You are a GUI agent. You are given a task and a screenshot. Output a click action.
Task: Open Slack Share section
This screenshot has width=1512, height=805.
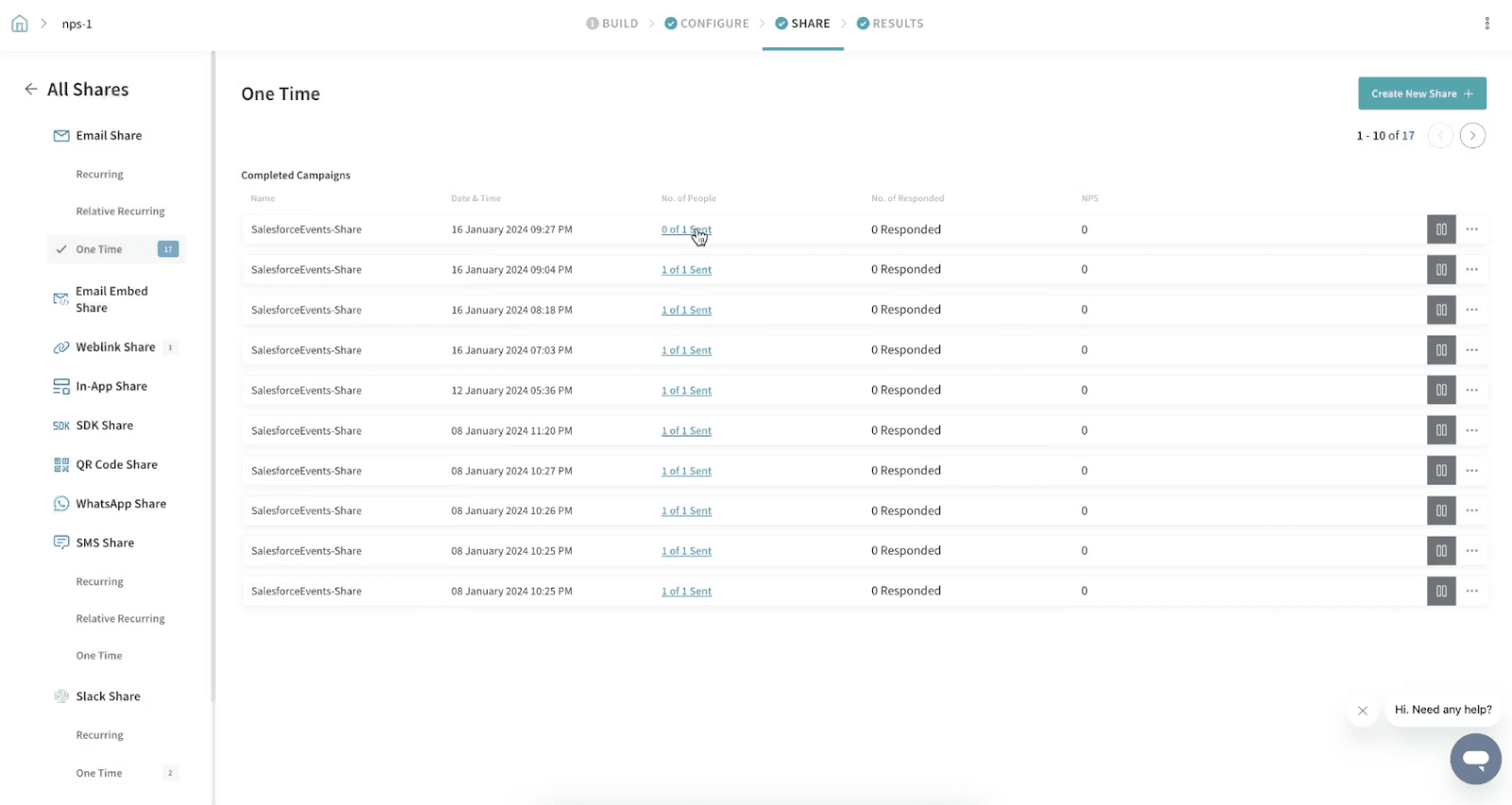pos(108,696)
